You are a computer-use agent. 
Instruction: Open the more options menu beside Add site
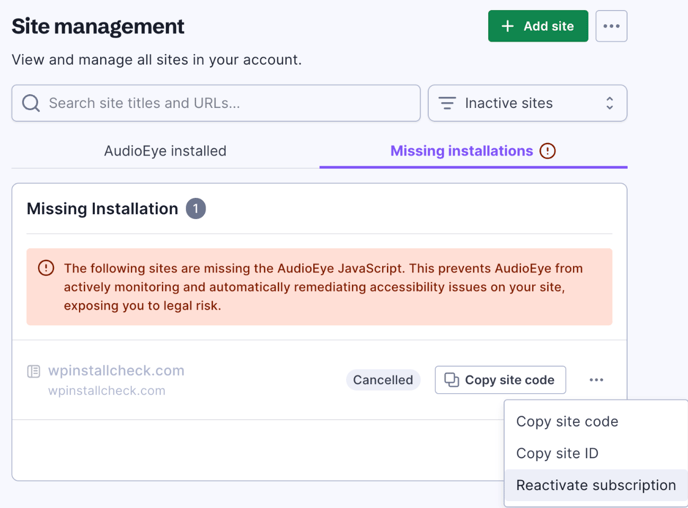(611, 26)
